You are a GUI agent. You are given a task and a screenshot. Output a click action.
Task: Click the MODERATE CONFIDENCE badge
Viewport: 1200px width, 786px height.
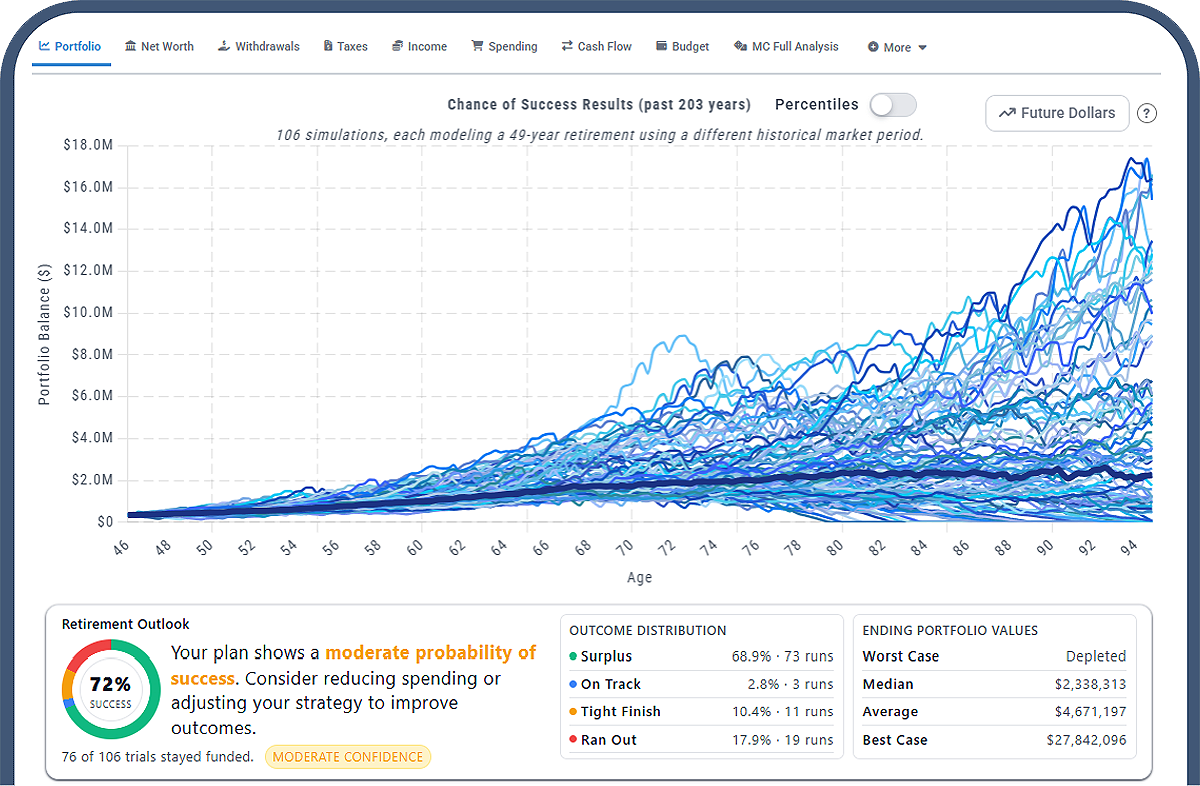(x=348, y=757)
